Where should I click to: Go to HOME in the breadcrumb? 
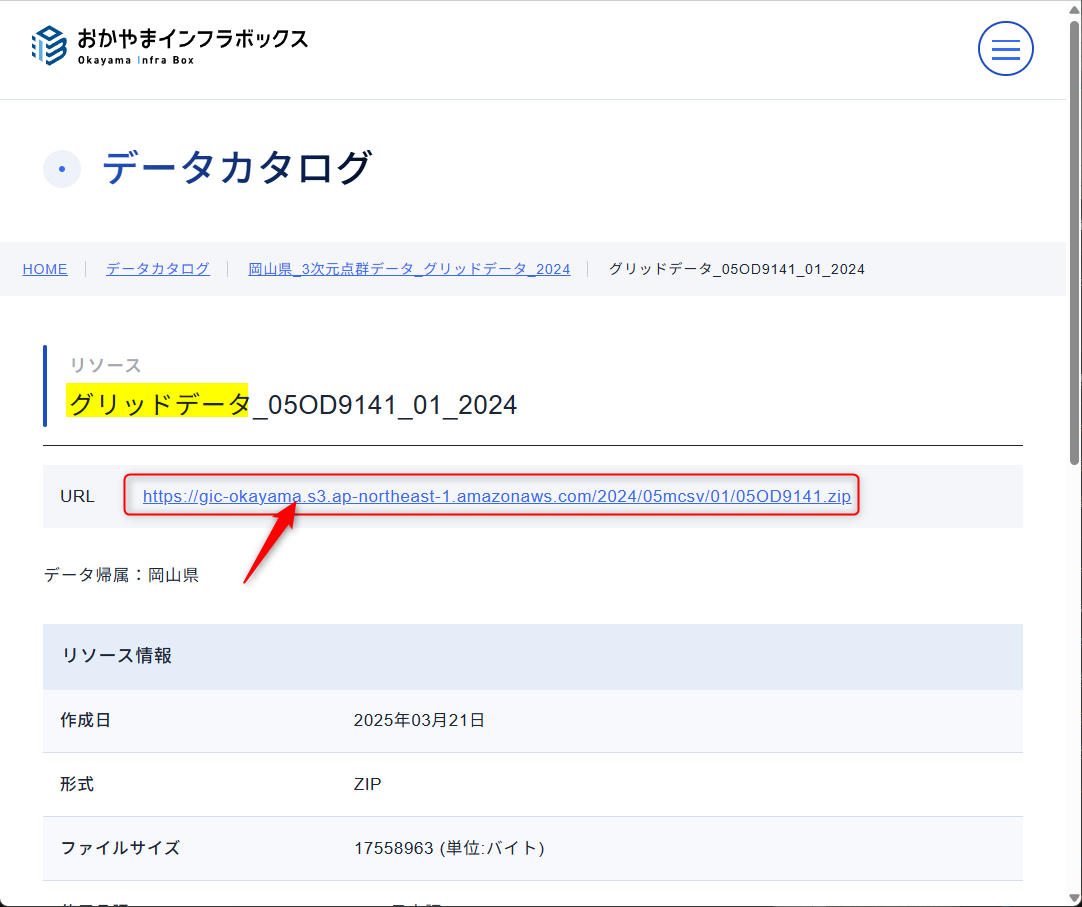45,269
